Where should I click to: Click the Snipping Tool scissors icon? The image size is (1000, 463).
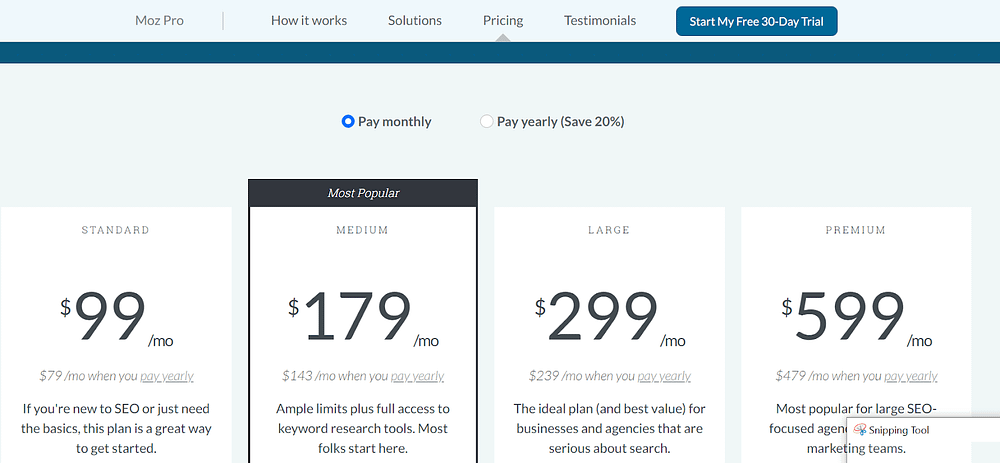point(860,430)
